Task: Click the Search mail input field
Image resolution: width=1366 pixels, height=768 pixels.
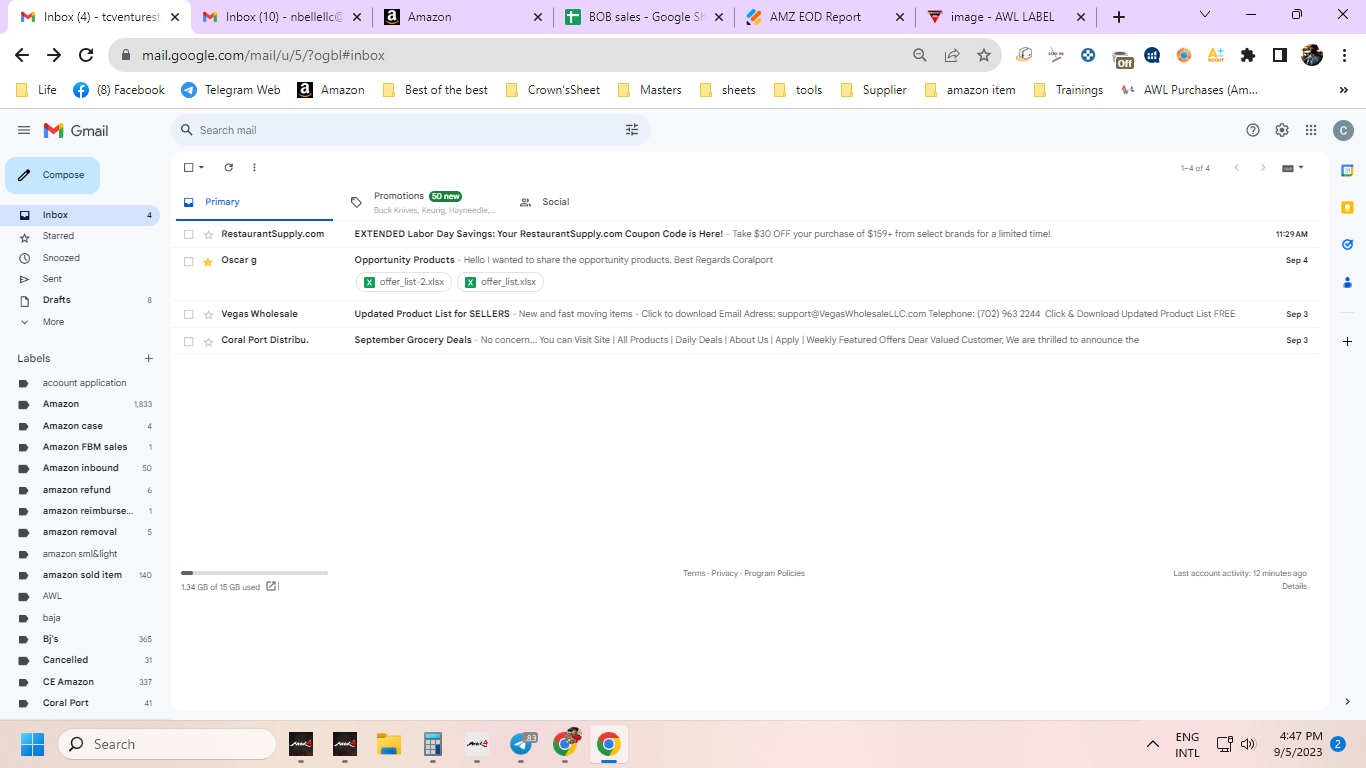Action: point(408,130)
